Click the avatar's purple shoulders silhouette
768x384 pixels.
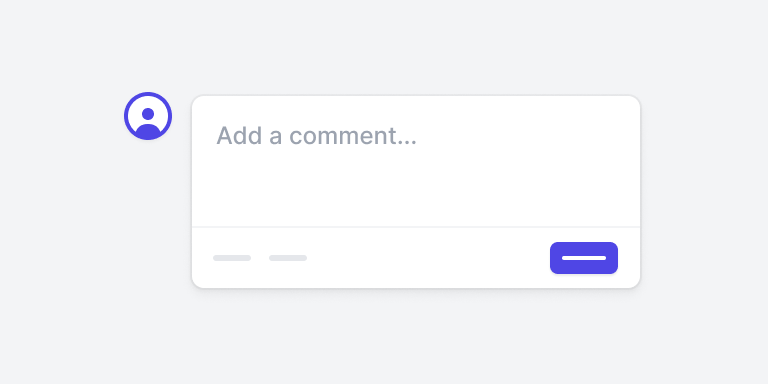148,130
